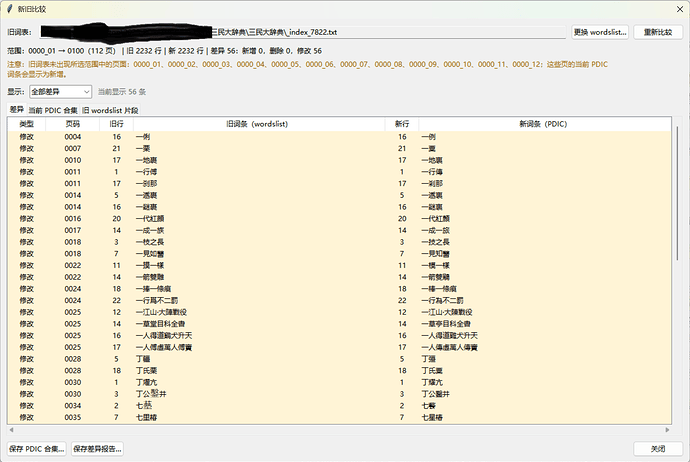Select the page 0034 cell

(73, 406)
